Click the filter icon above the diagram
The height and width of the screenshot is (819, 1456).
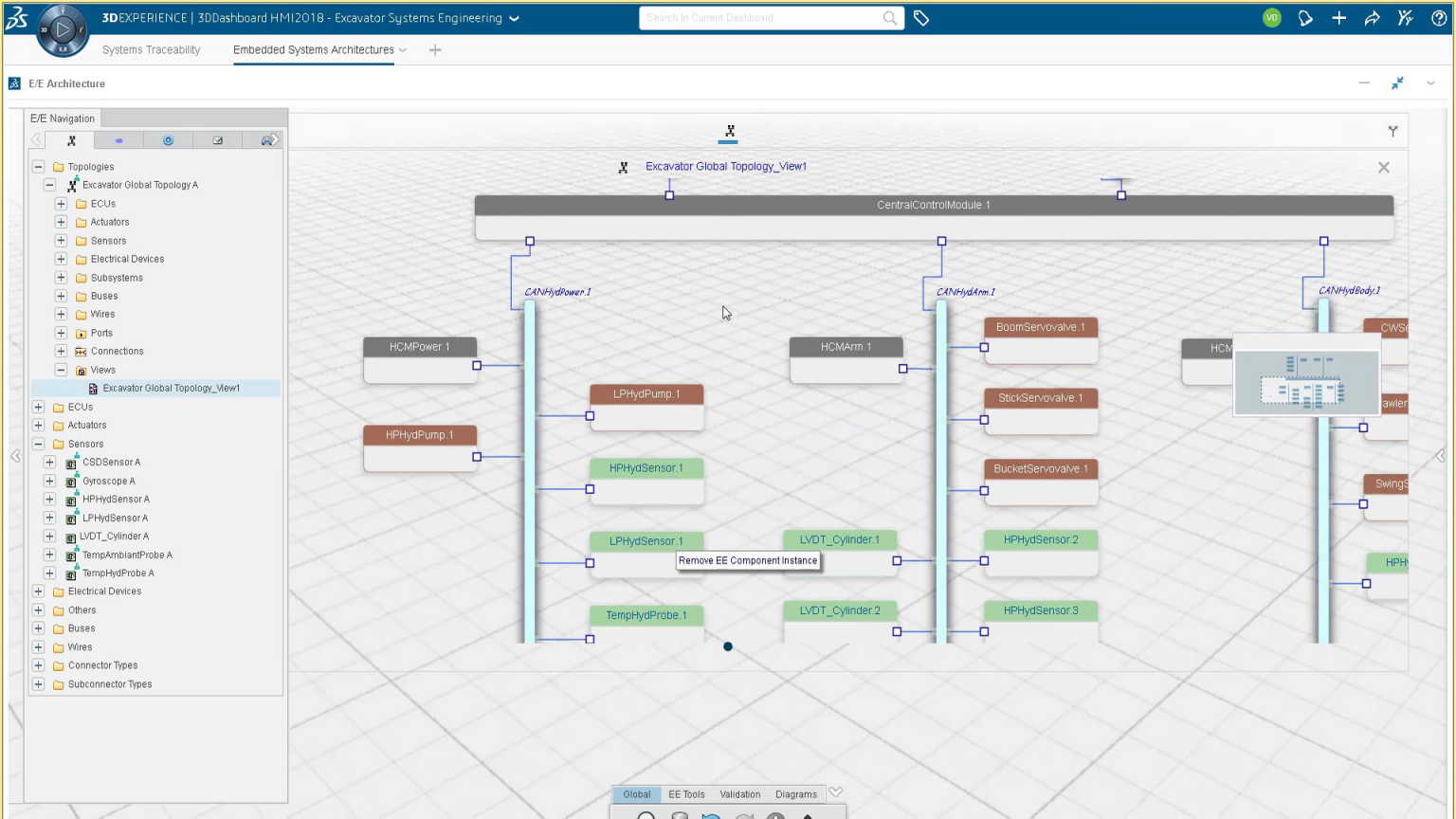(x=1392, y=132)
